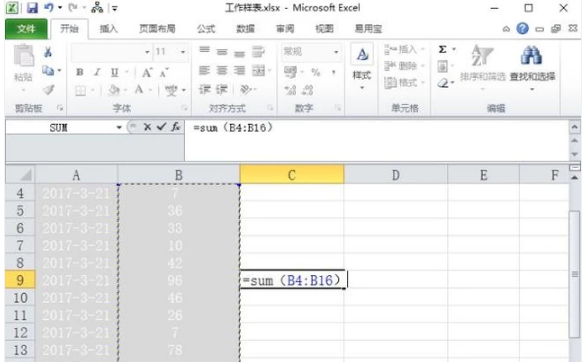
Task: Increase decimal places
Action: [x=290, y=90]
